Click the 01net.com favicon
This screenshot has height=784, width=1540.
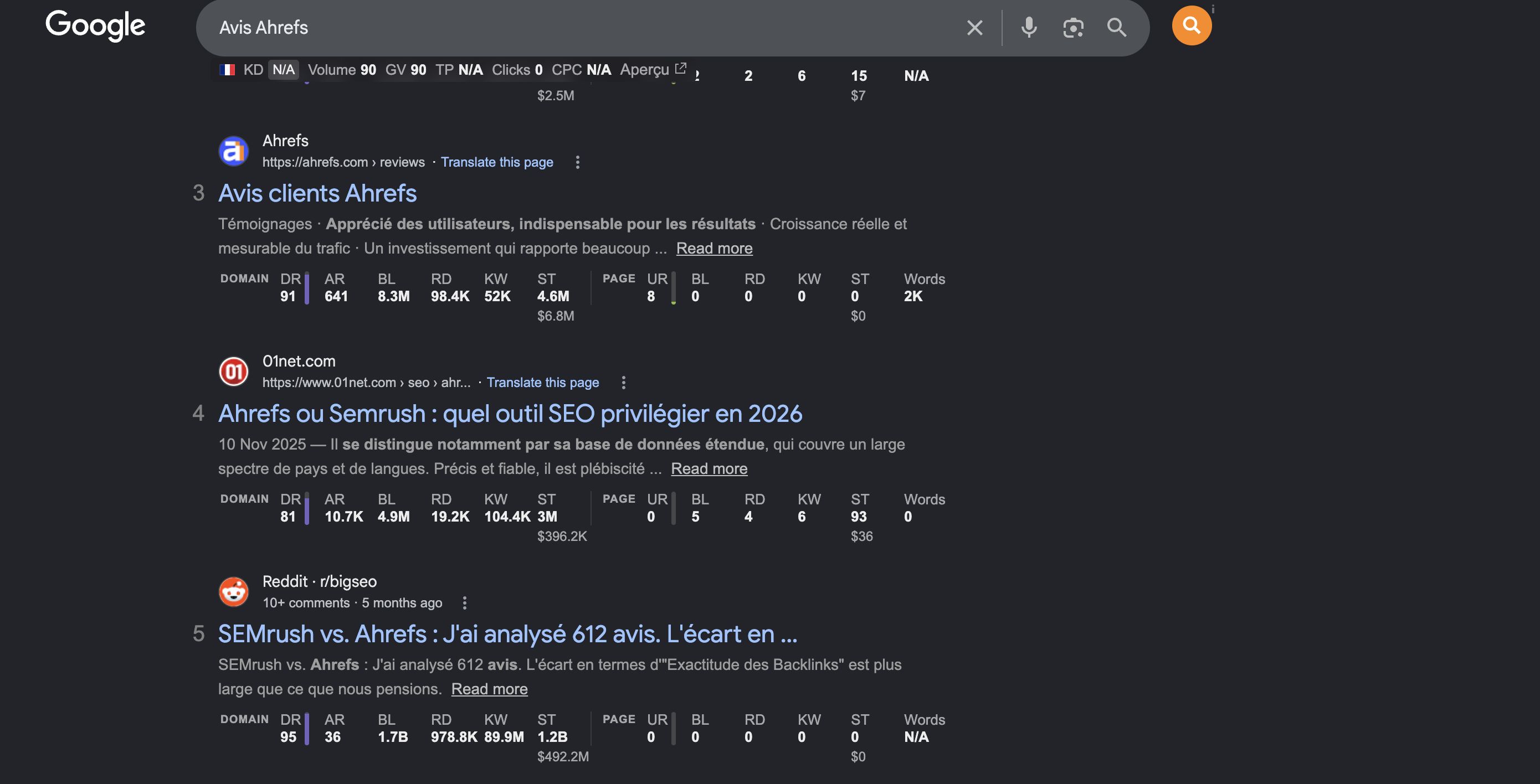(x=233, y=371)
